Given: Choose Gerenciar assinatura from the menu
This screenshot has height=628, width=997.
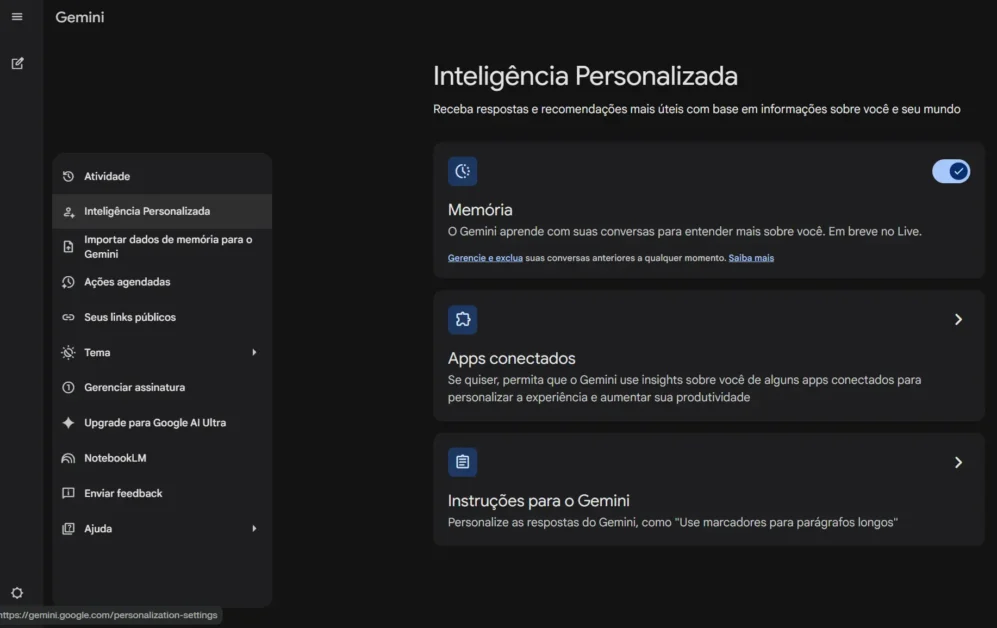Looking at the screenshot, I should click(x=134, y=387).
